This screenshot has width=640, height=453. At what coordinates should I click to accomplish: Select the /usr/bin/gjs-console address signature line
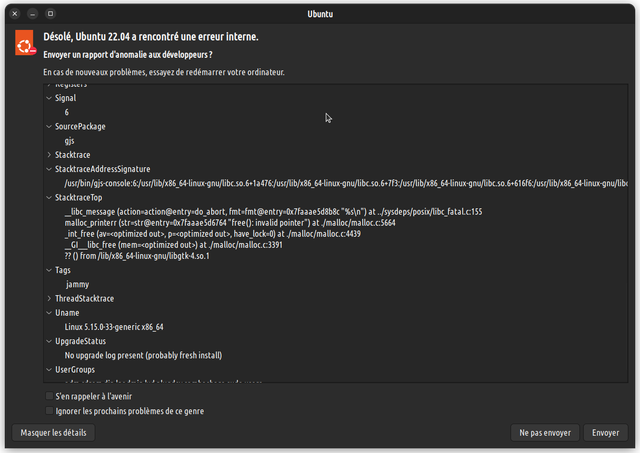coord(346,183)
